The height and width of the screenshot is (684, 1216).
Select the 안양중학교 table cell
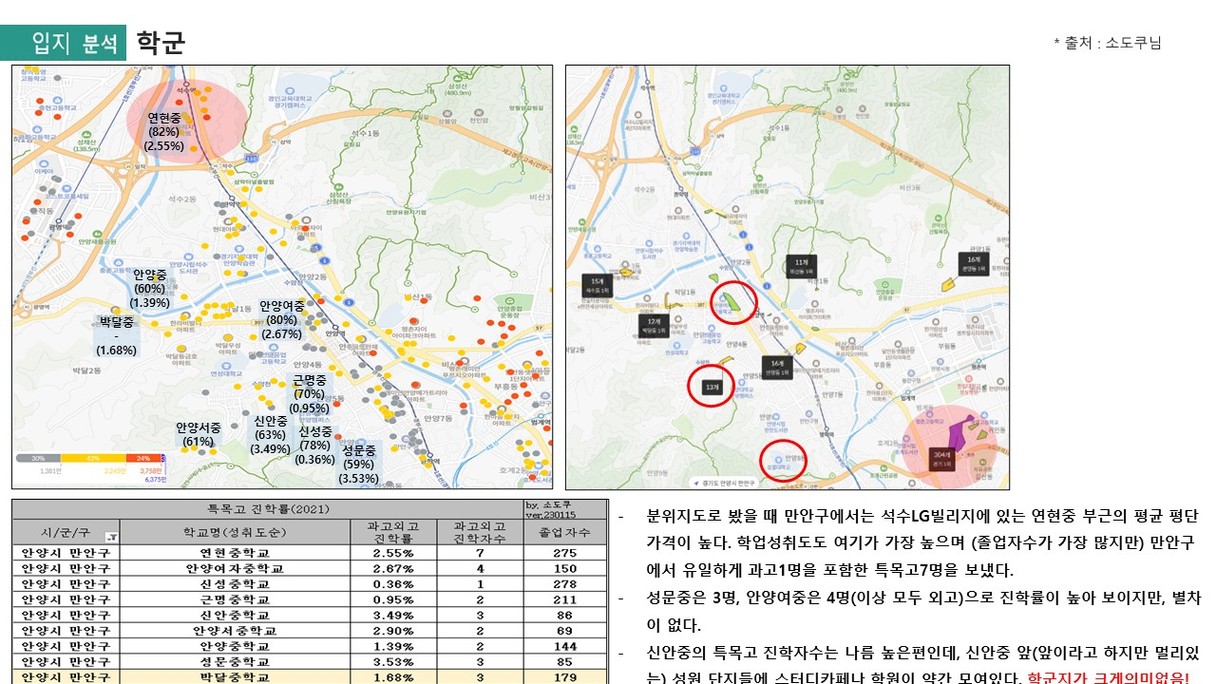(x=234, y=647)
